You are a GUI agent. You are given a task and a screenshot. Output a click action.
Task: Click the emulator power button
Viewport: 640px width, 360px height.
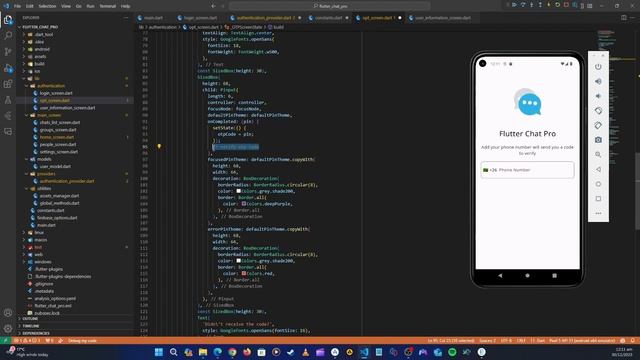tap(598, 67)
